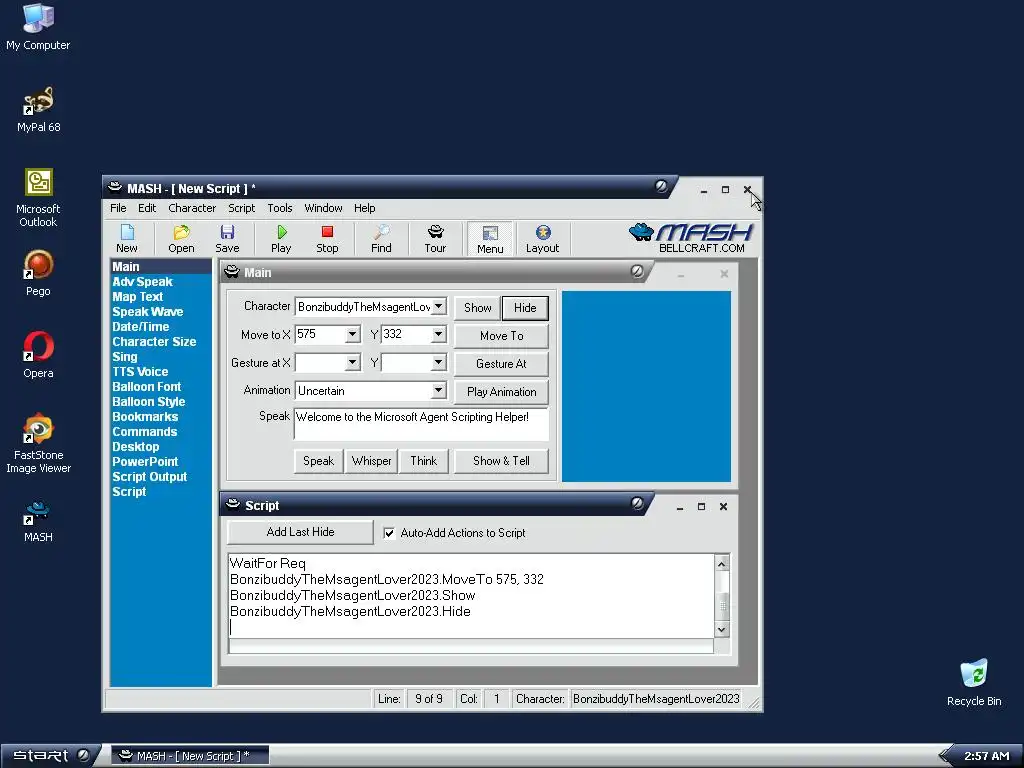Click the Add Last Hide button
The image size is (1024, 768).
click(300, 532)
